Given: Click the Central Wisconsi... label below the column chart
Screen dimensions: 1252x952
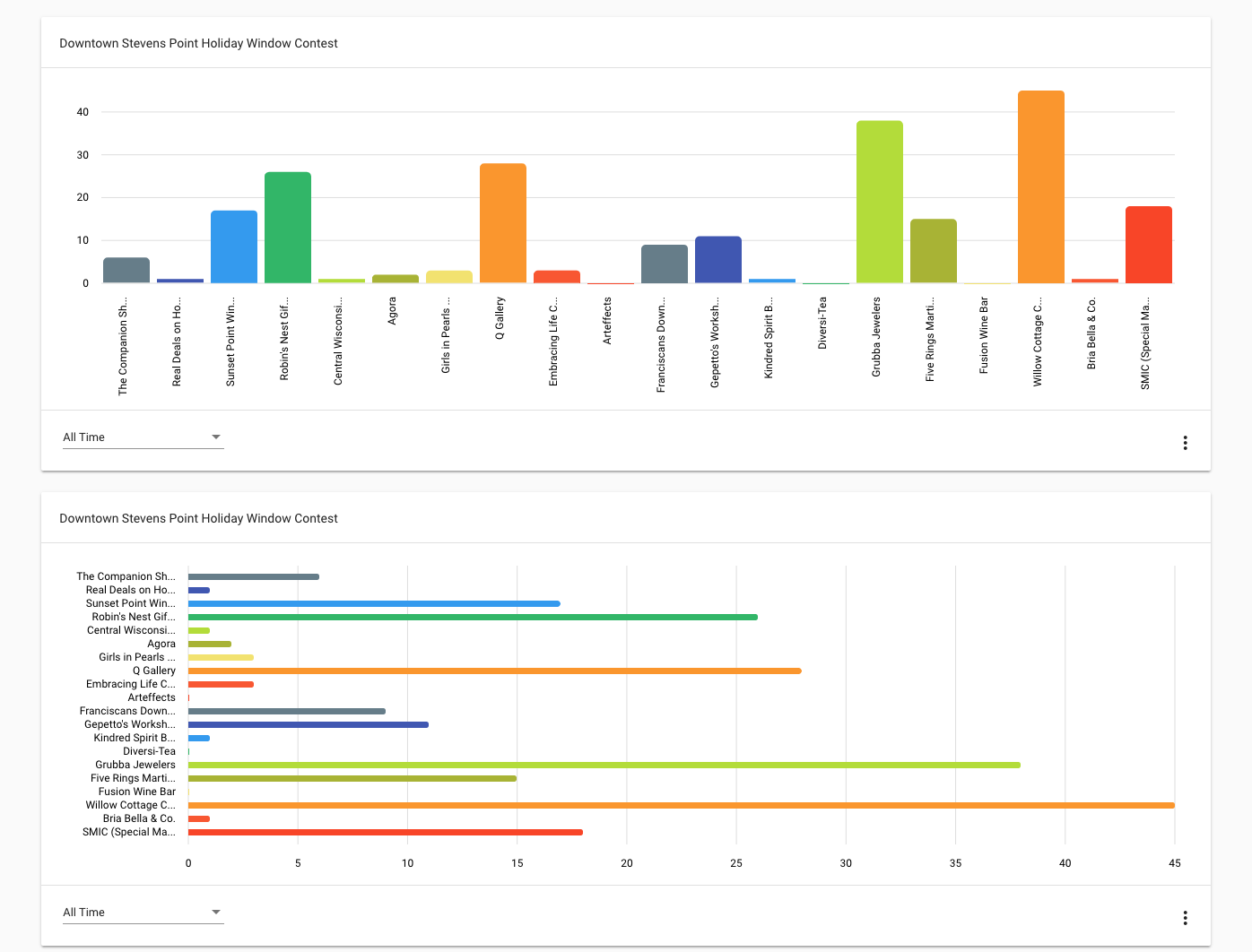Looking at the screenshot, I should tap(338, 342).
